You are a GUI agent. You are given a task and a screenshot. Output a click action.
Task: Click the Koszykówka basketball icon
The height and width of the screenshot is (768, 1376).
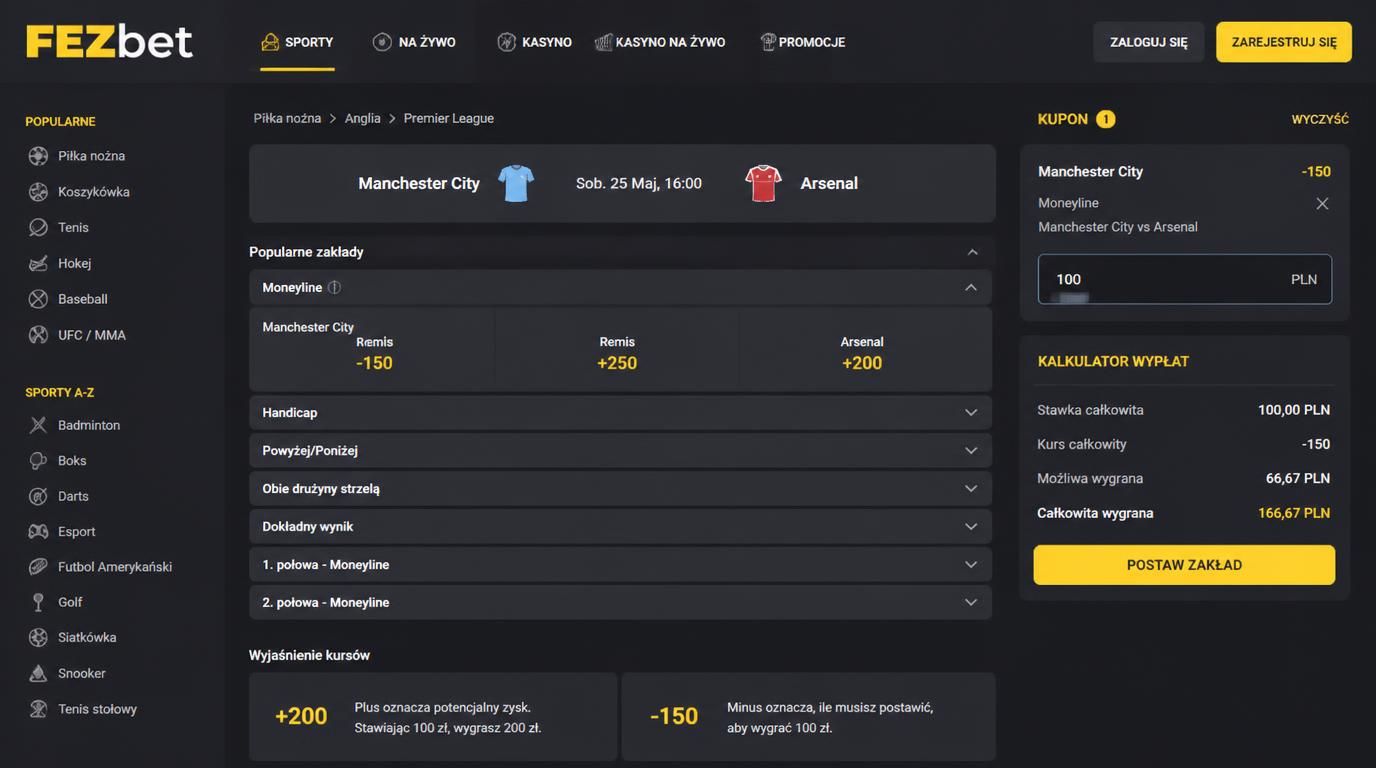(38, 192)
